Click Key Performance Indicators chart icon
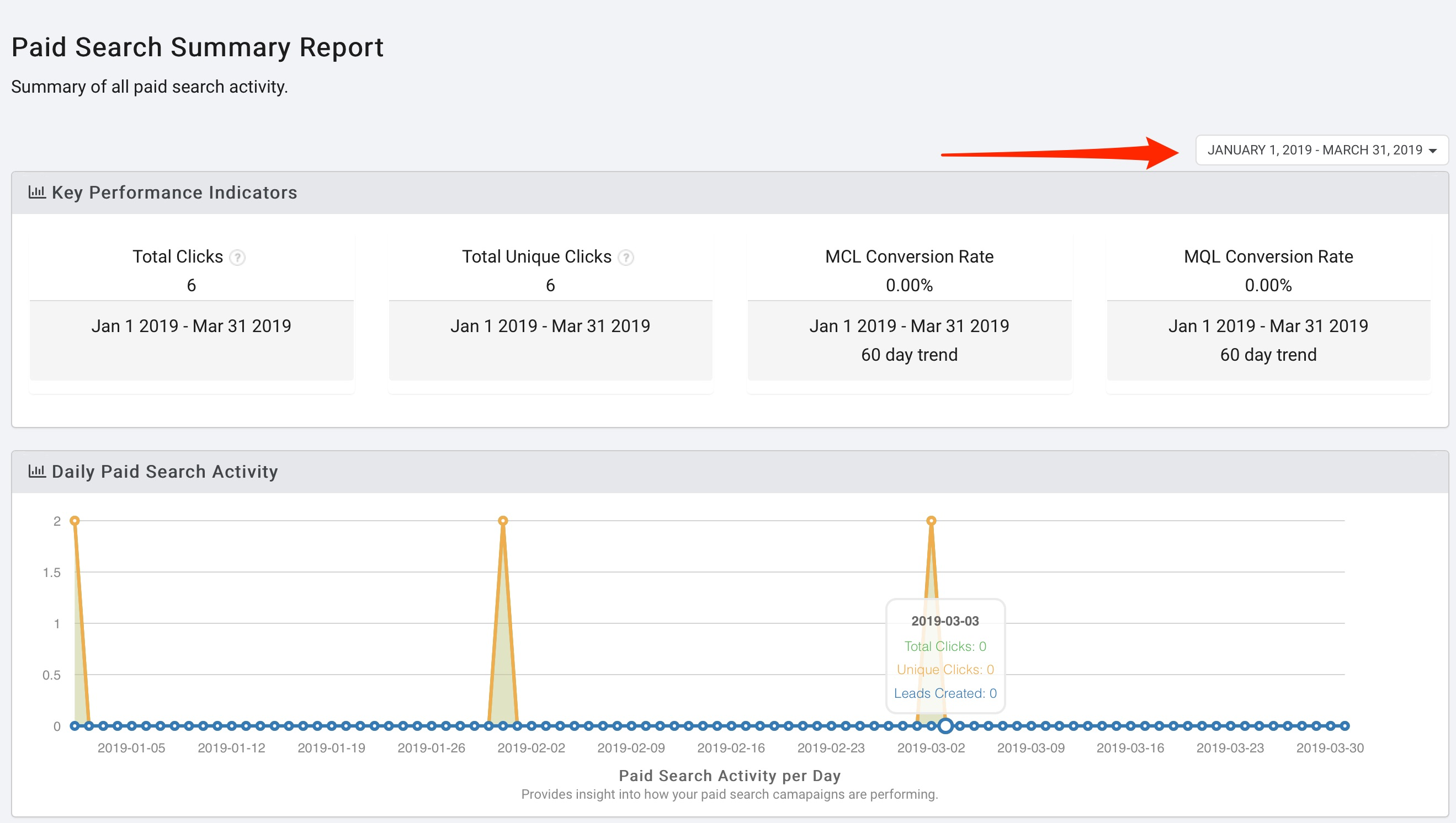Viewport: 1456px width, 823px height. pos(37,192)
